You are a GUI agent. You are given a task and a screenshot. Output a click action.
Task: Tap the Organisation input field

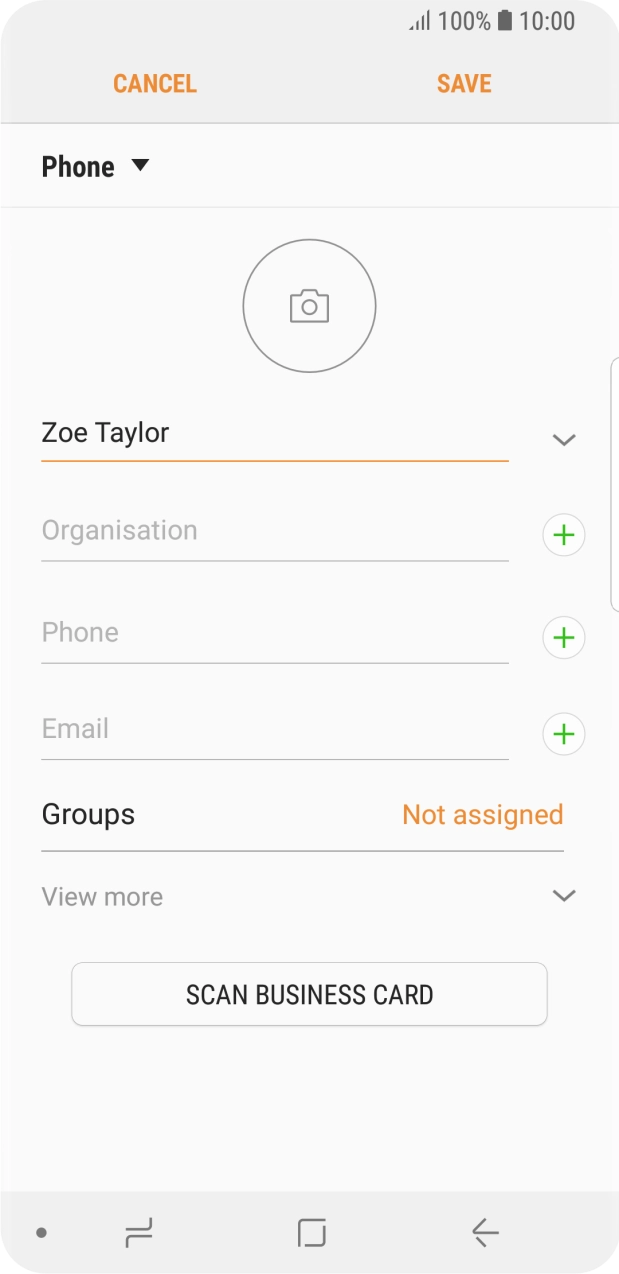(x=274, y=531)
